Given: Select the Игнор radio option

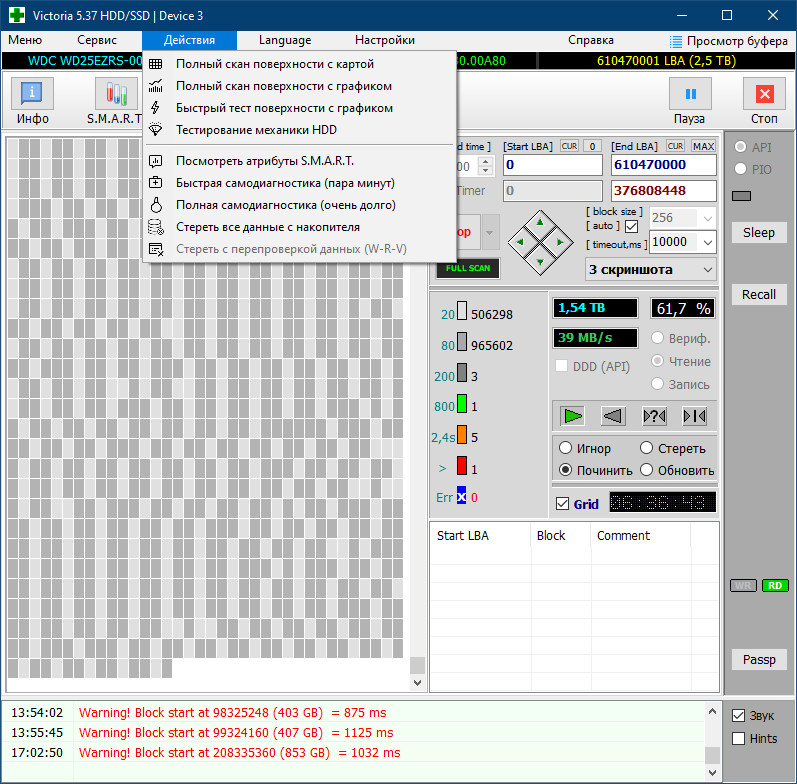Looking at the screenshot, I should pos(566,448).
